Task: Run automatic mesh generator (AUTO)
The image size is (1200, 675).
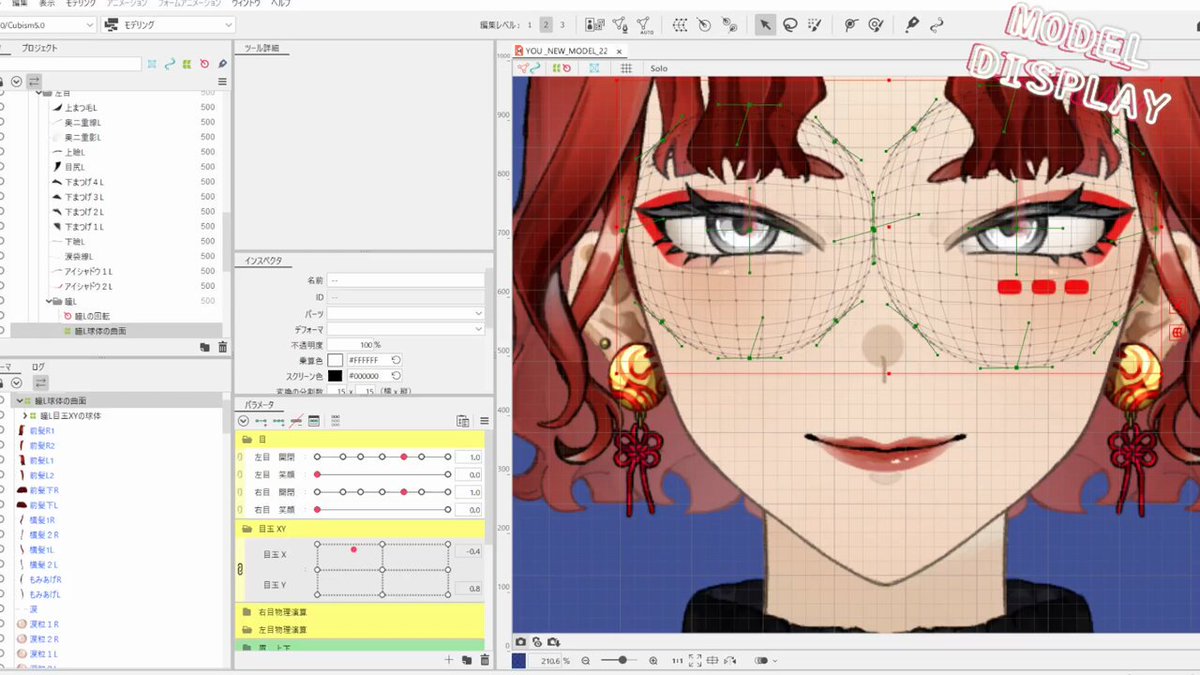Action: 645,24
